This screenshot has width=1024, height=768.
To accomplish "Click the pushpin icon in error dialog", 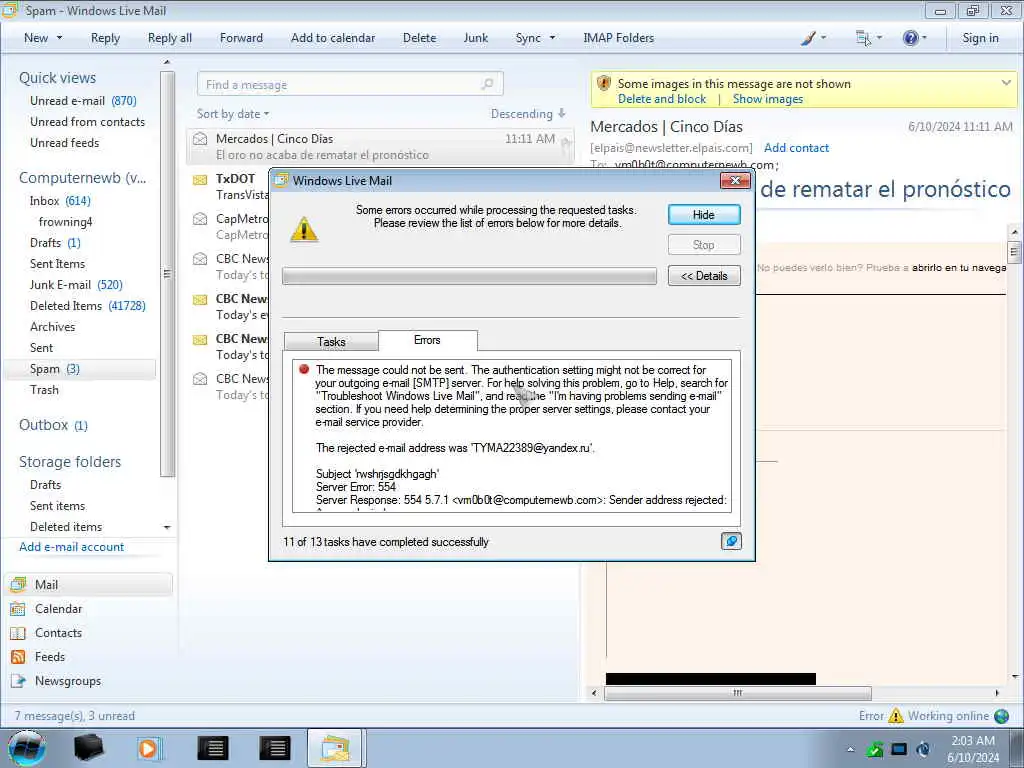I will click(x=731, y=541).
